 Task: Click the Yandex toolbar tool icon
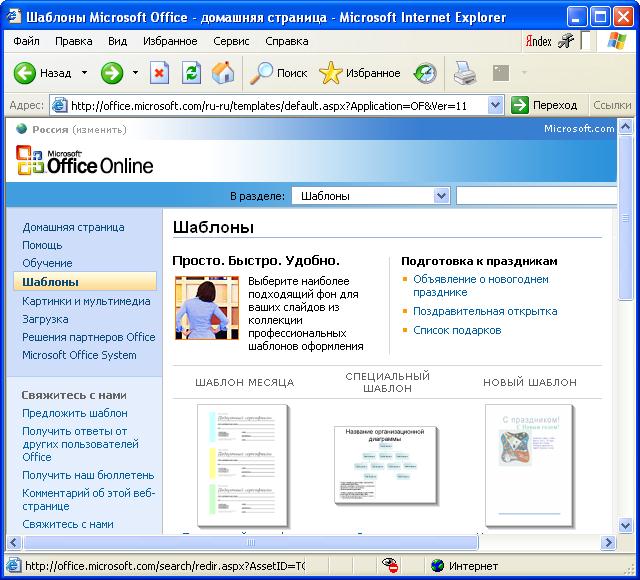566,41
